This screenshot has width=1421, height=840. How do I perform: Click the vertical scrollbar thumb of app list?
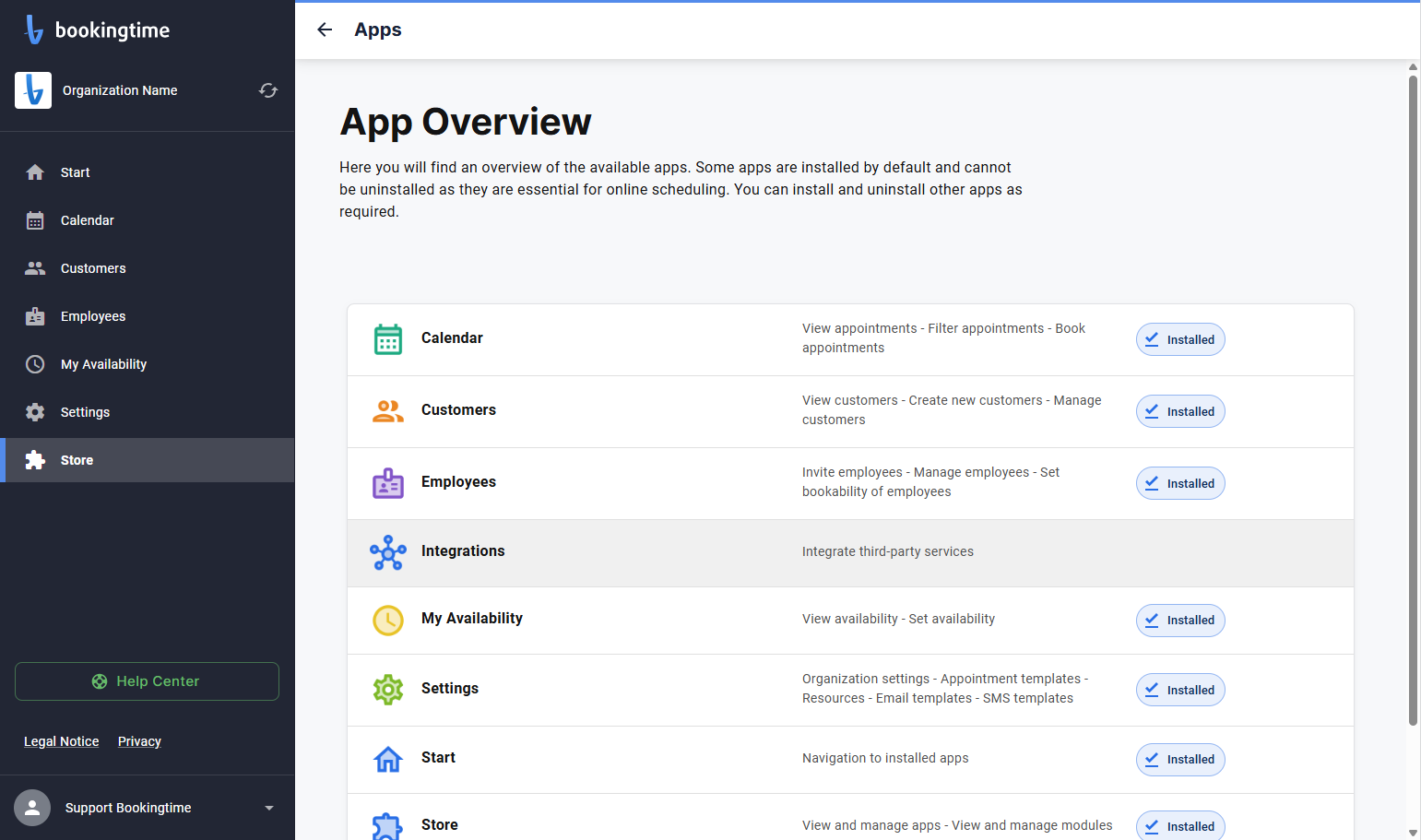pos(1413,401)
